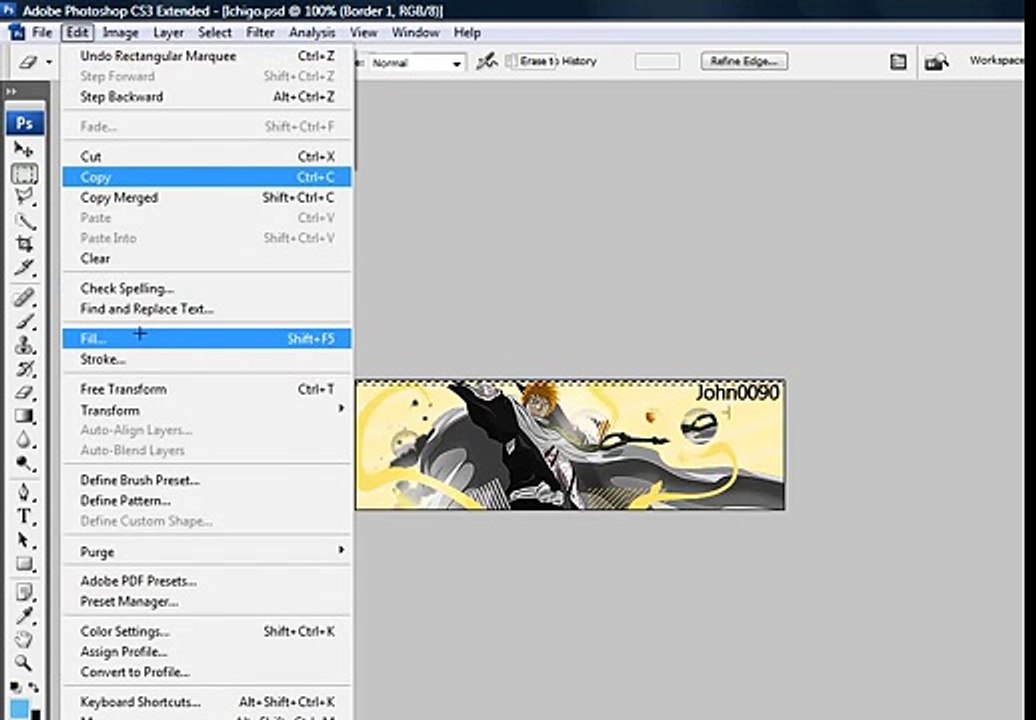Open the Layer menu

coord(168,32)
